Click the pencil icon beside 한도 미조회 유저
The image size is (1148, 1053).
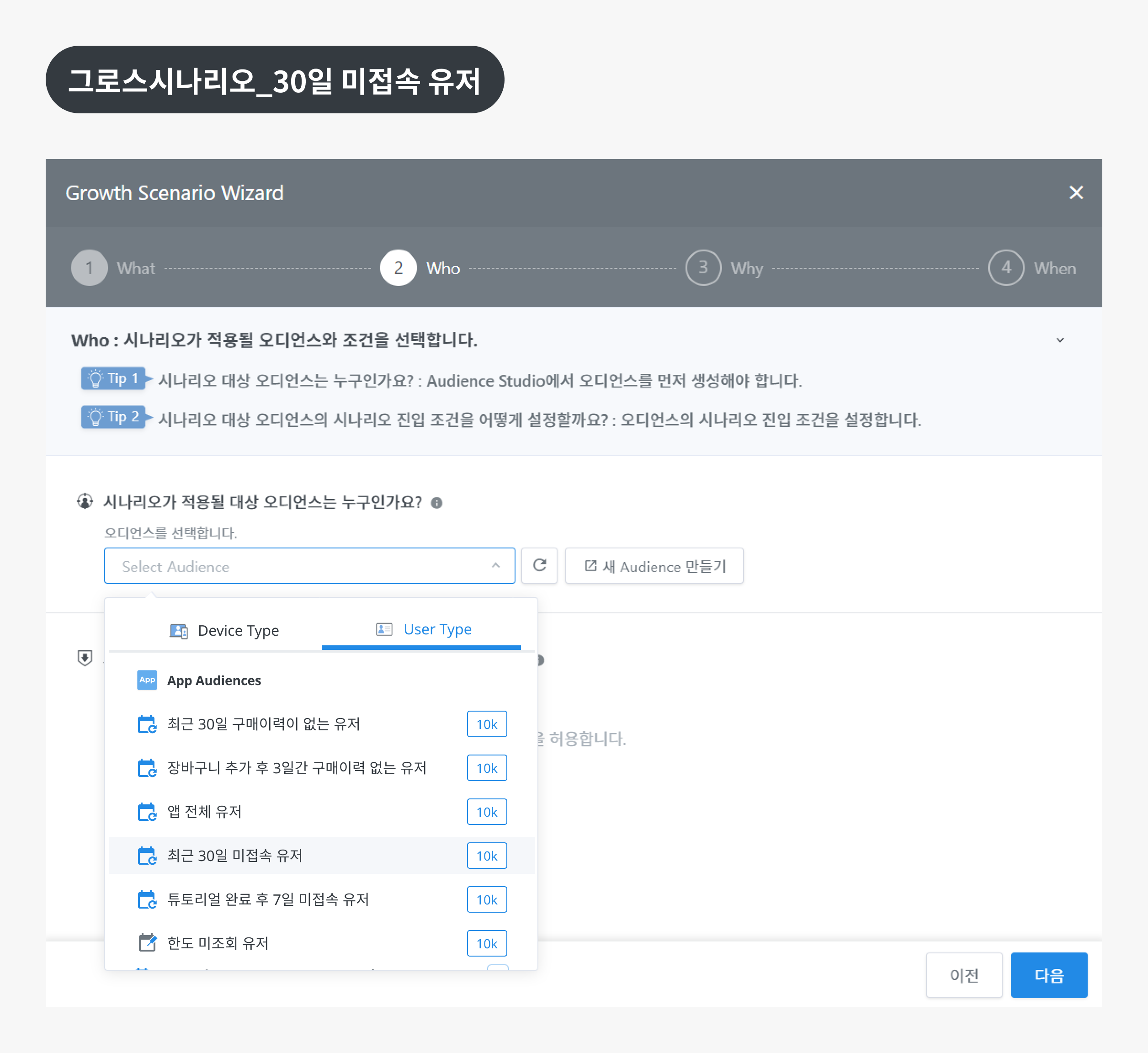[147, 943]
